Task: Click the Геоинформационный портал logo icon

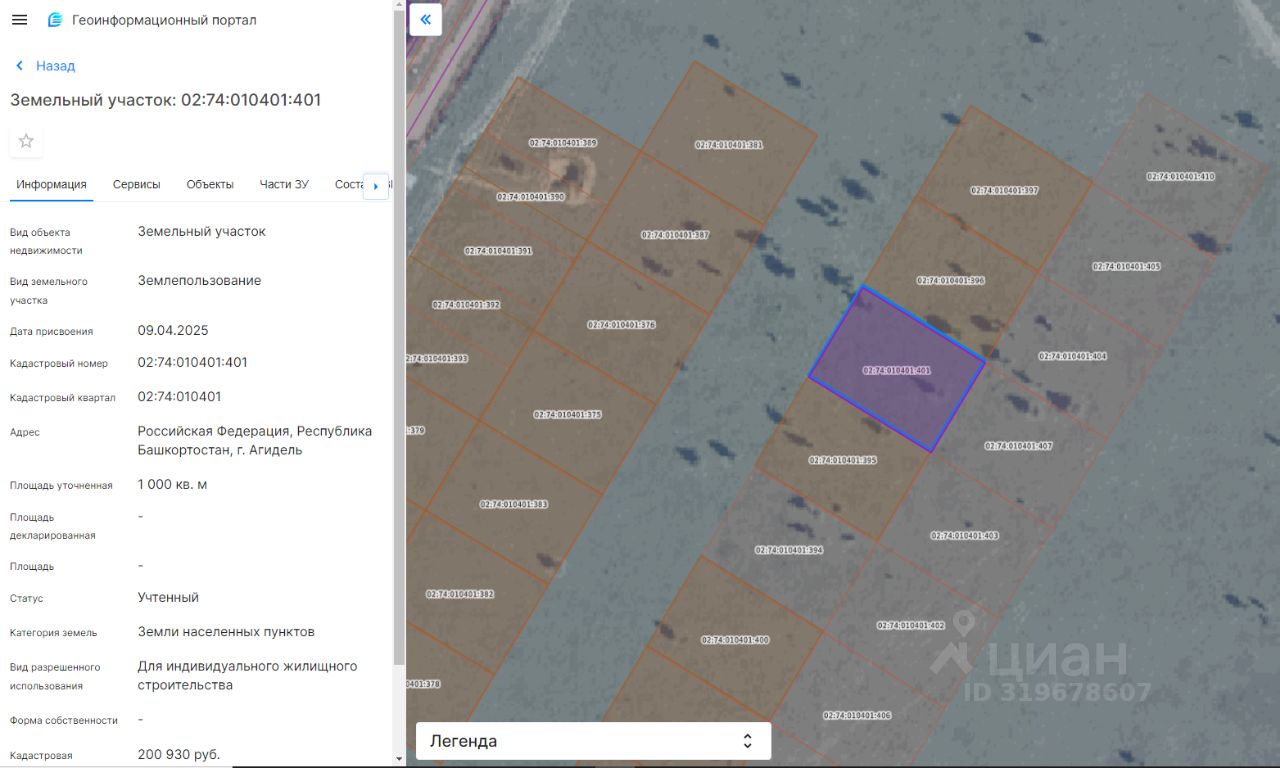Action: pos(55,20)
